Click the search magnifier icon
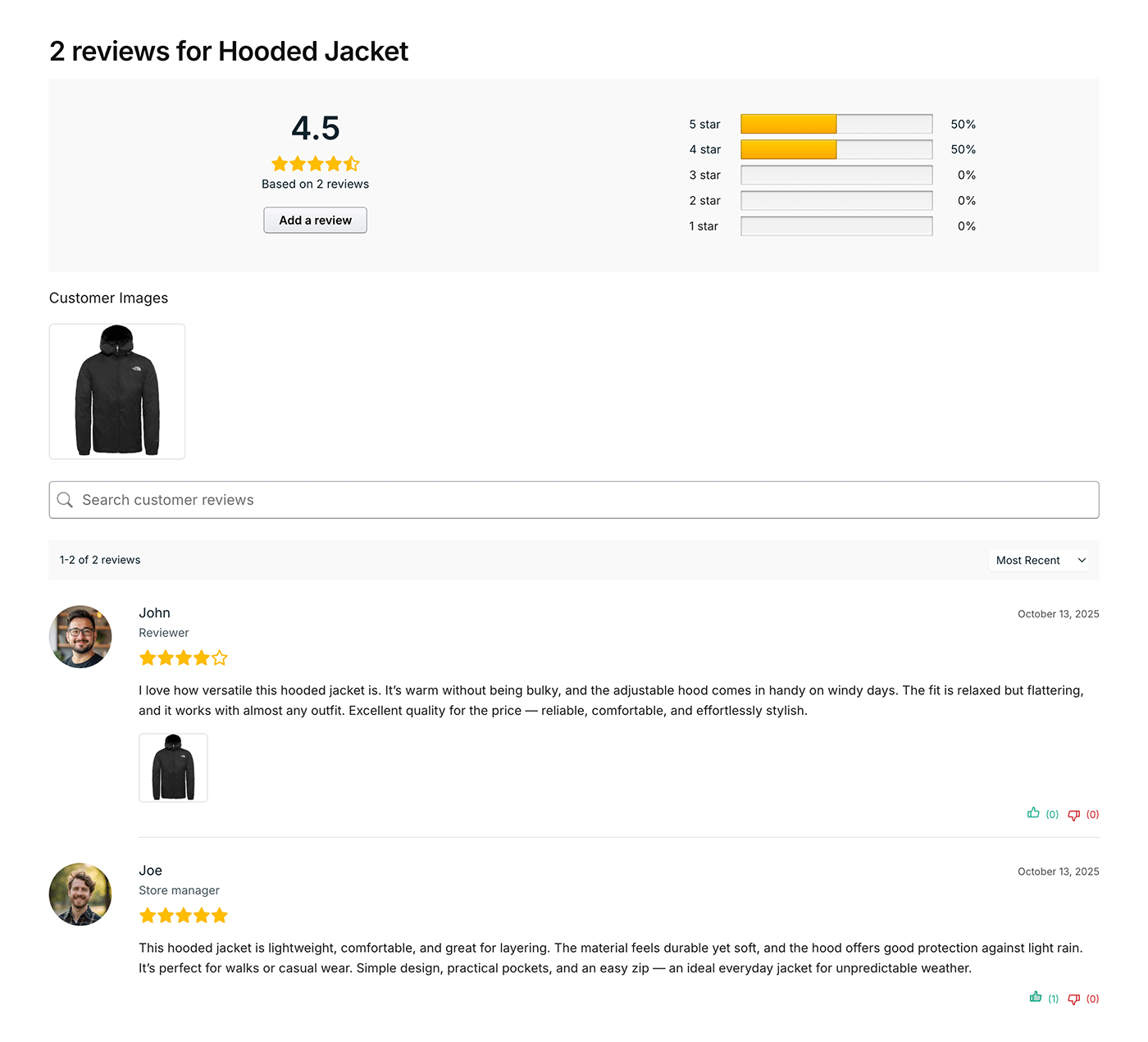This screenshot has height=1042, width=1148. 65,500
